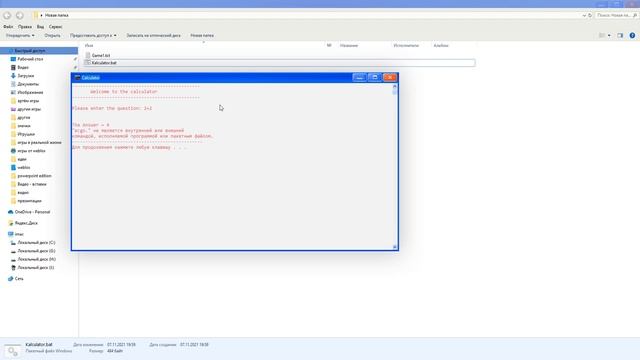Click the address bar path Новая папка
The height and width of the screenshot is (360, 640).
tap(57, 15)
